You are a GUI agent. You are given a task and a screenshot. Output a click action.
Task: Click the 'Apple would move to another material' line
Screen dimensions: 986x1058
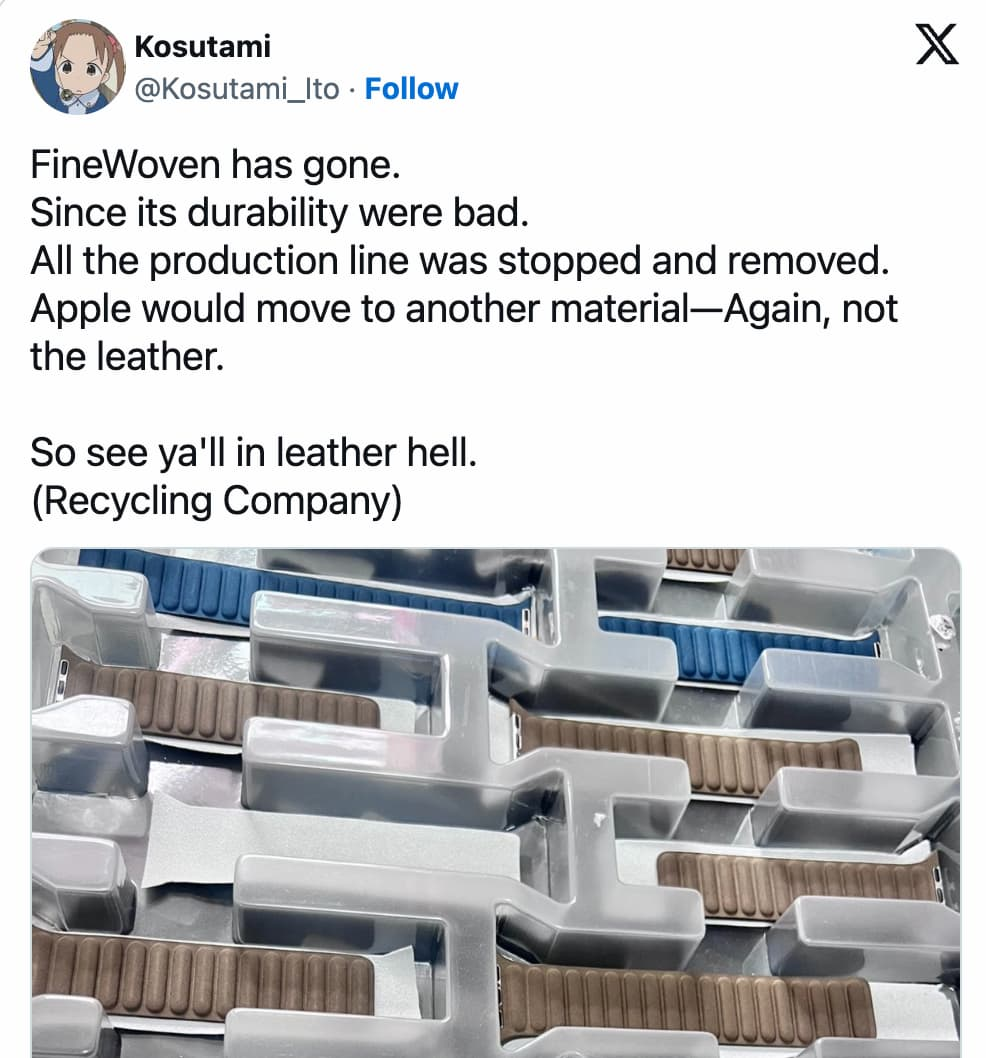pos(464,309)
